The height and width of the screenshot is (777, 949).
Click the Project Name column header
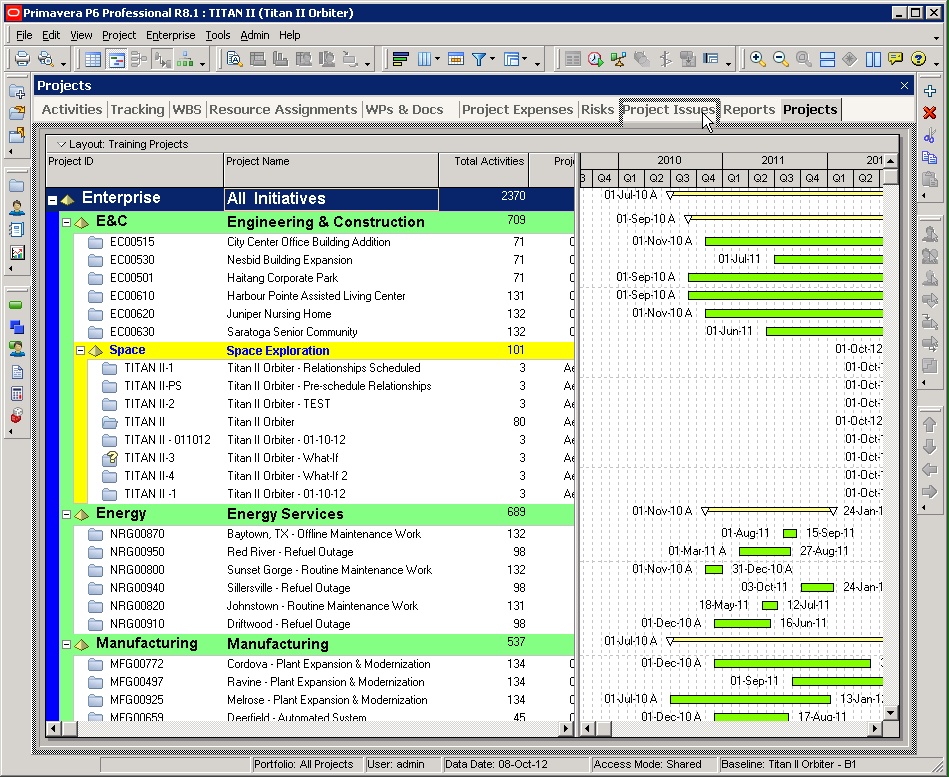[331, 170]
